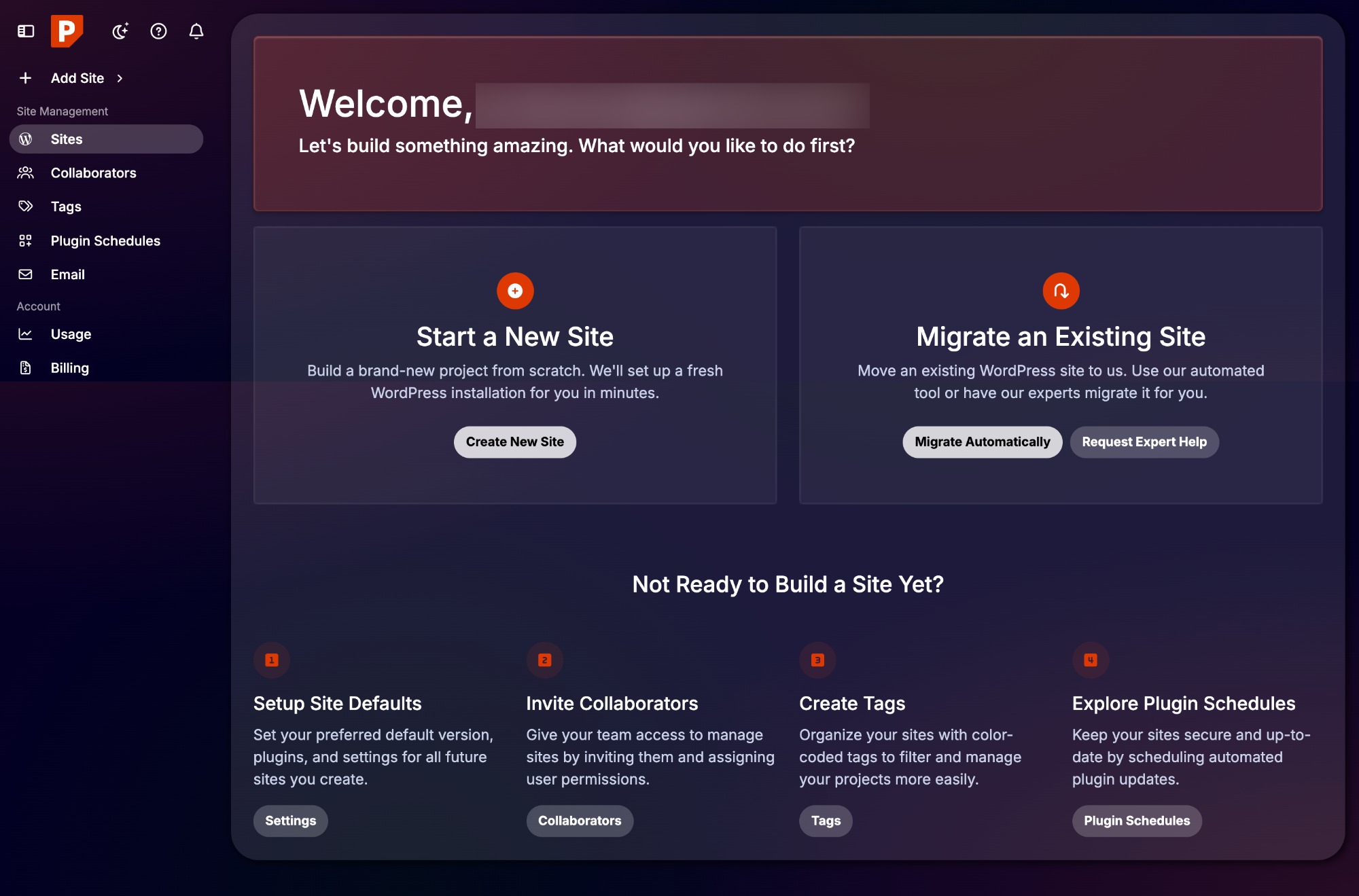The width and height of the screenshot is (1359, 896).
Task: Click the Pressable logo icon
Action: 67,31
